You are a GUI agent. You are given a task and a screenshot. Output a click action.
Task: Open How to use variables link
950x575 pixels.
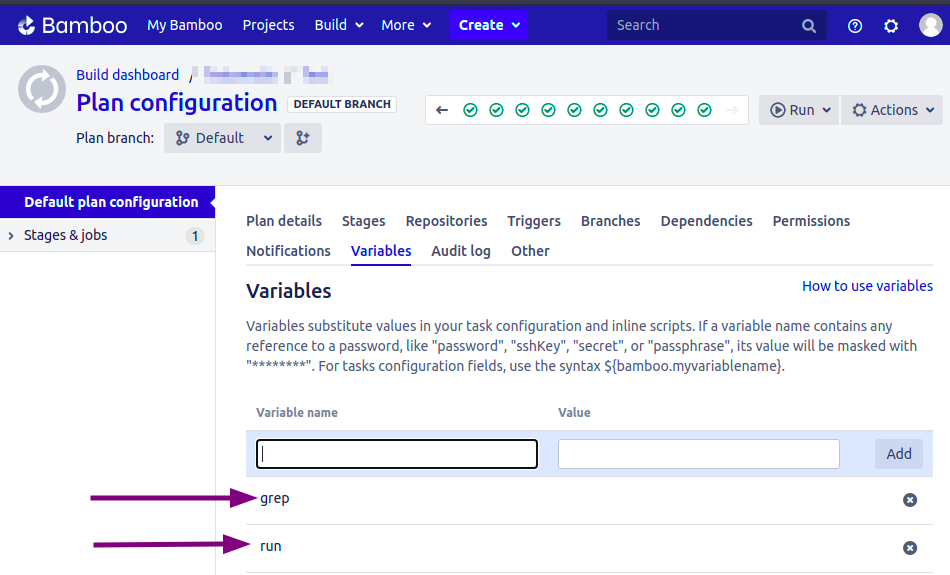tap(867, 286)
